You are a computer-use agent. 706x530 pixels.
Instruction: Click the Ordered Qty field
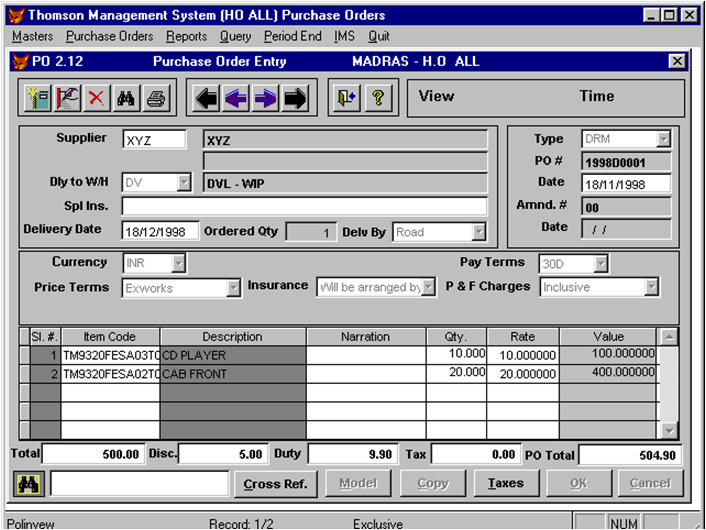point(311,232)
